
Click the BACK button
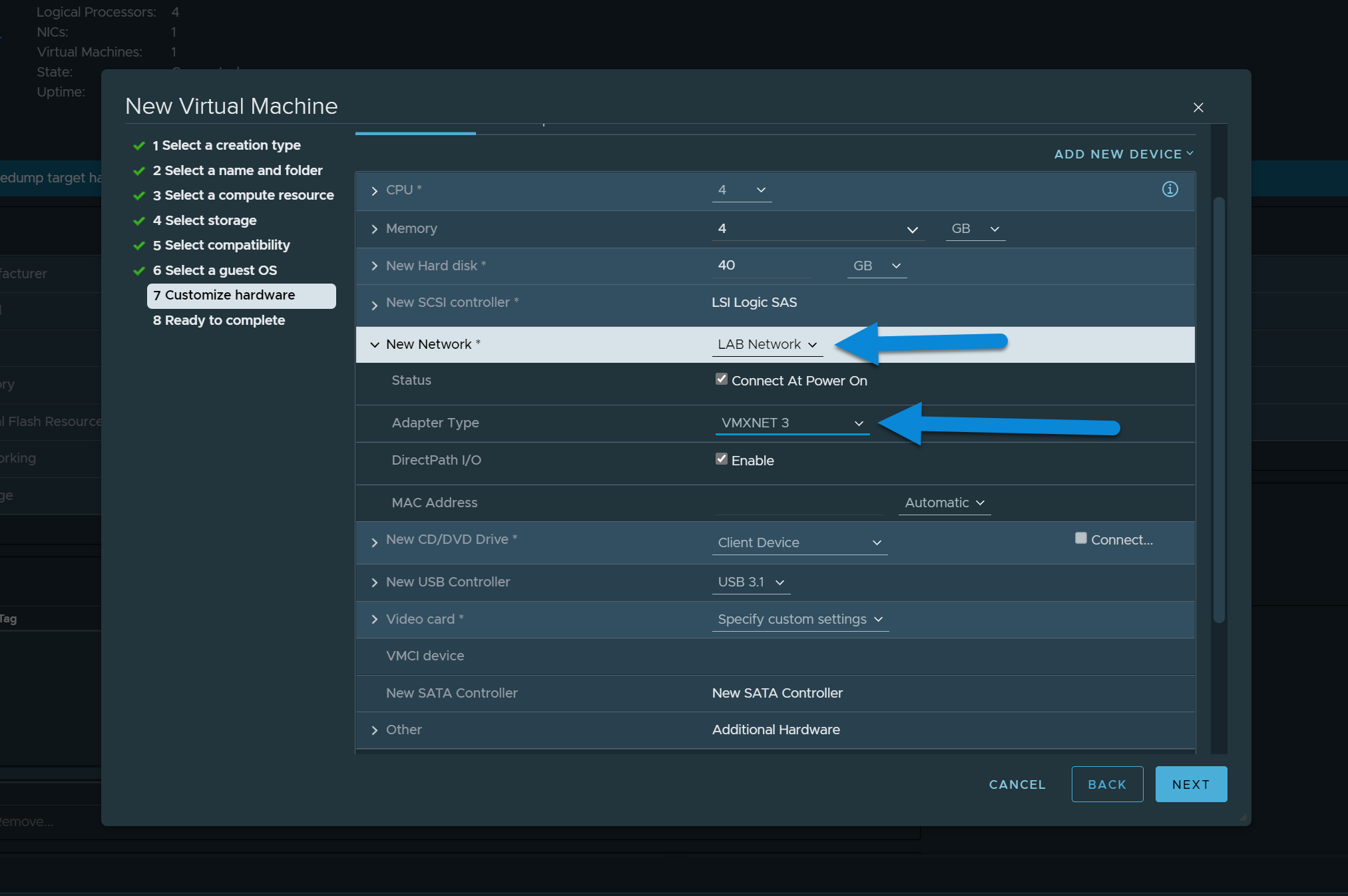(x=1107, y=785)
